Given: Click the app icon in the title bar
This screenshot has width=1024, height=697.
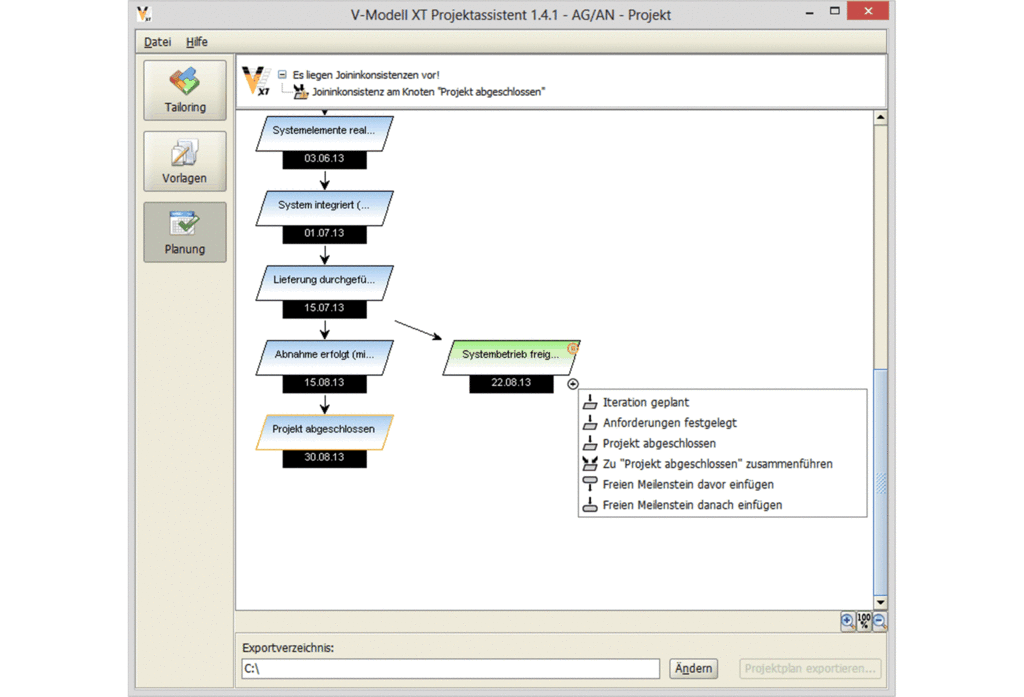Looking at the screenshot, I should [144, 14].
